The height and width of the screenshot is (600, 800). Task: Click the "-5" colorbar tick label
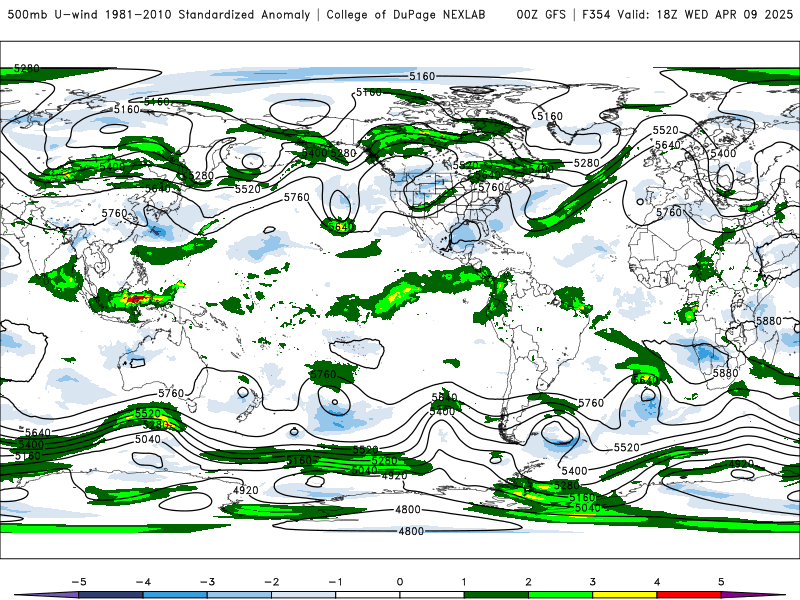coord(79,582)
